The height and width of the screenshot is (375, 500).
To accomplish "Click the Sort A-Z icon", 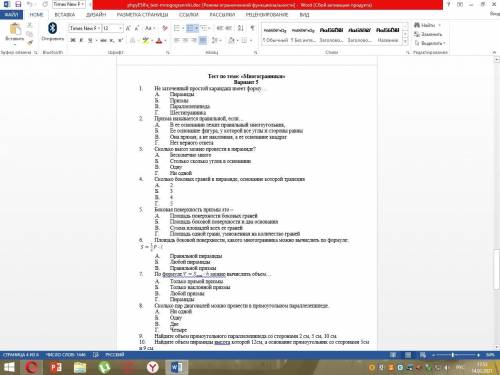I will click(x=241, y=28).
